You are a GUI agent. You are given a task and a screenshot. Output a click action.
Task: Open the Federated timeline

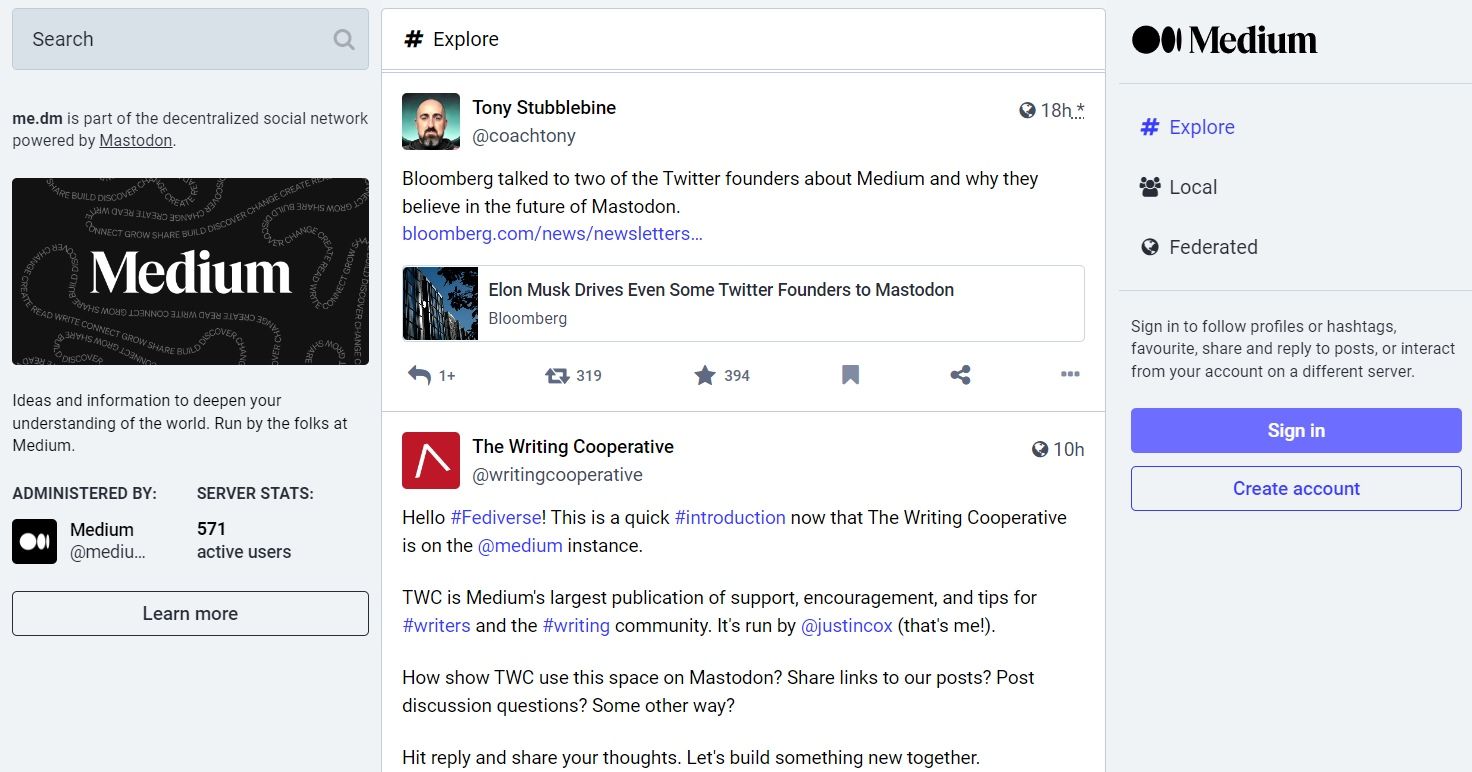tap(1212, 247)
